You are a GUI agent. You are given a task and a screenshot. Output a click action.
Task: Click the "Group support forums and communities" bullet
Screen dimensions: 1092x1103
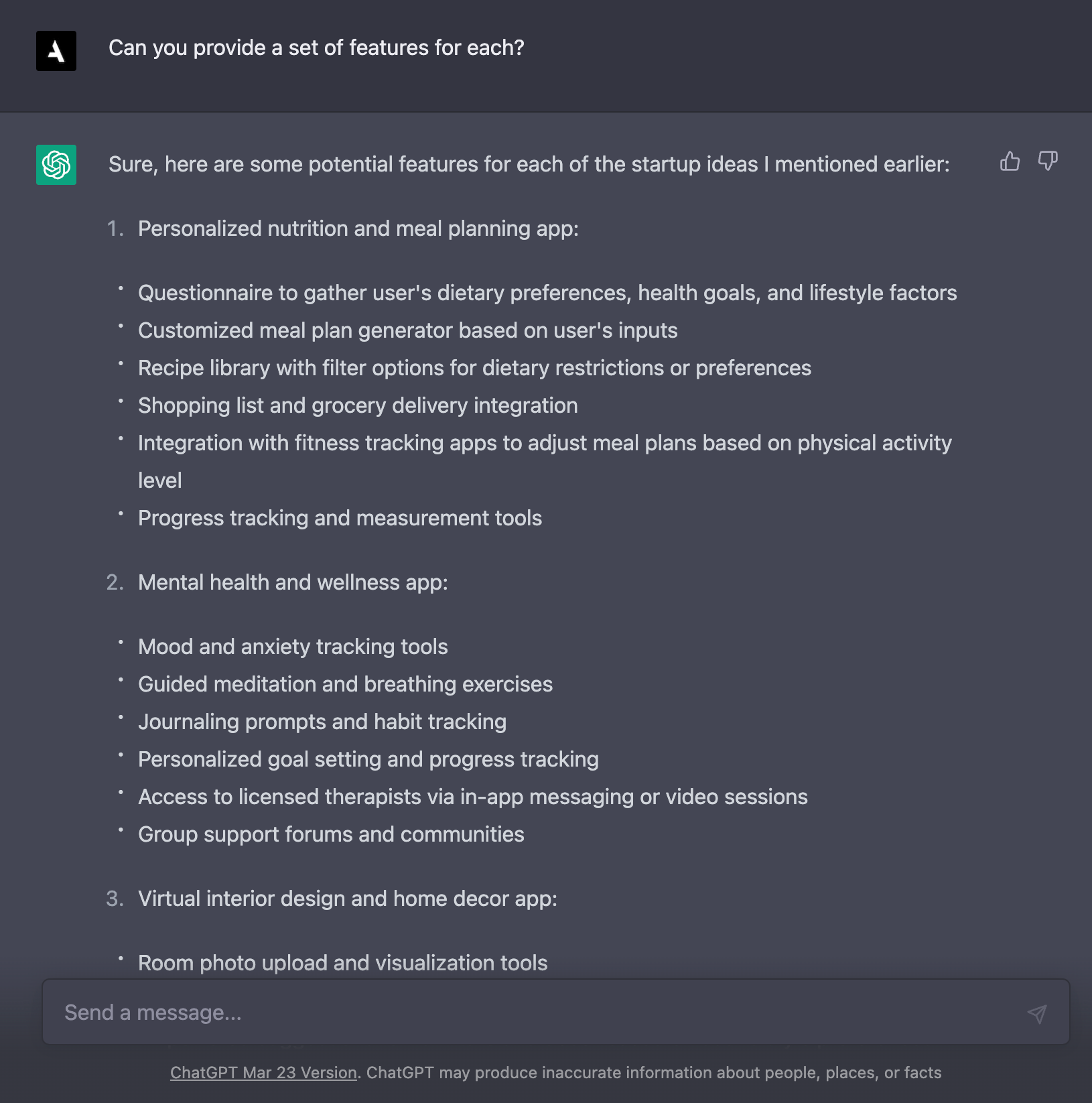click(331, 835)
